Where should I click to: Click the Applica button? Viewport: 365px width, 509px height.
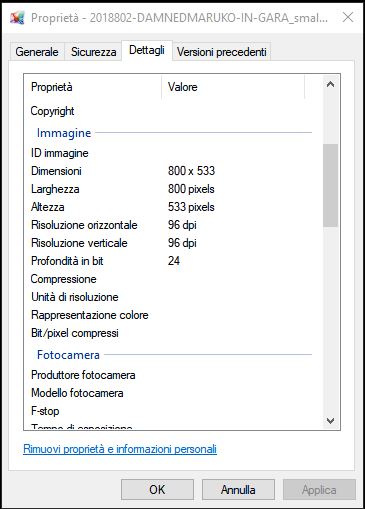[319, 490]
